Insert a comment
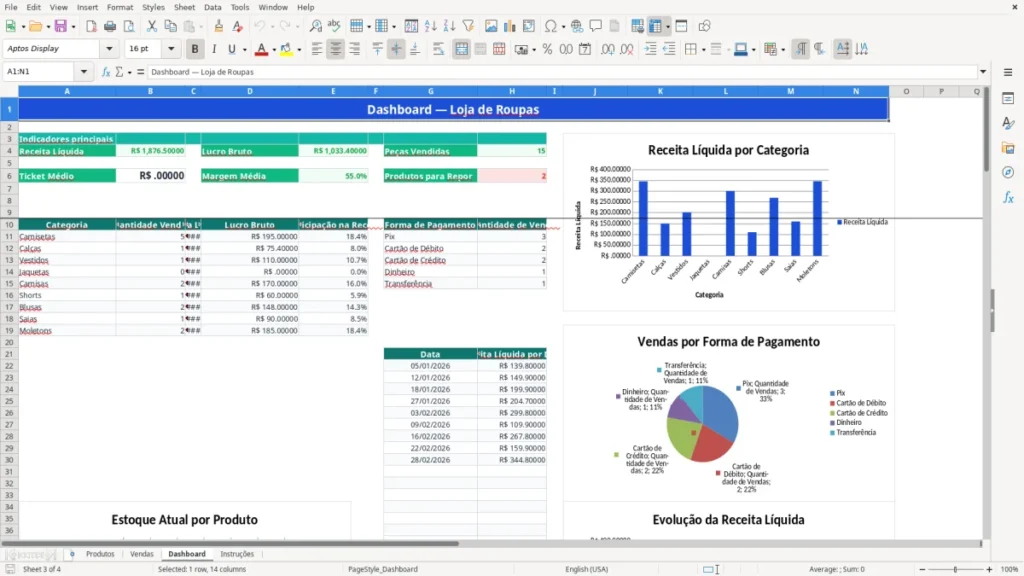 596,26
